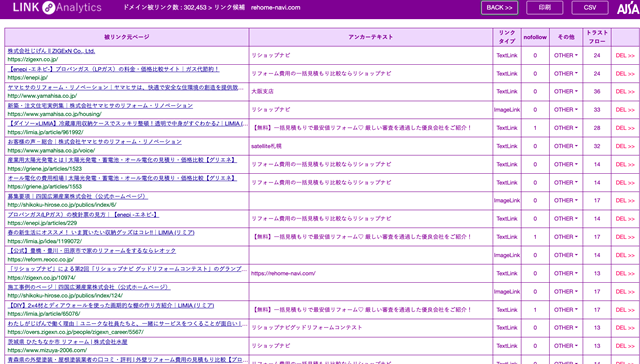Expand OTHER dropdown for enepi.jp row
This screenshot has height=364, width=640.
pyautogui.click(x=566, y=73)
